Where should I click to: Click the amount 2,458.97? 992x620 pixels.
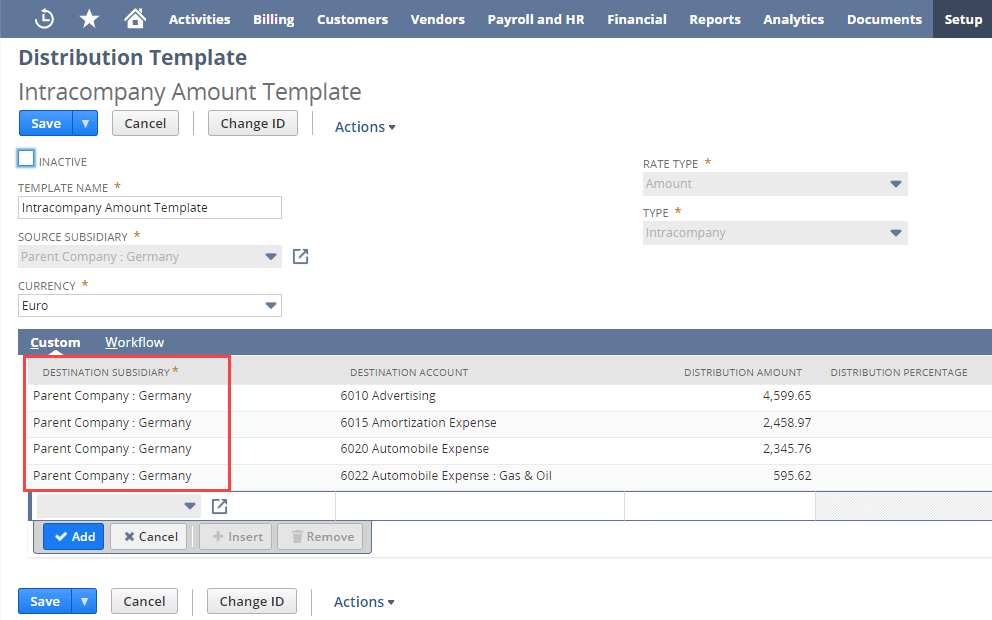pyautogui.click(x=787, y=423)
